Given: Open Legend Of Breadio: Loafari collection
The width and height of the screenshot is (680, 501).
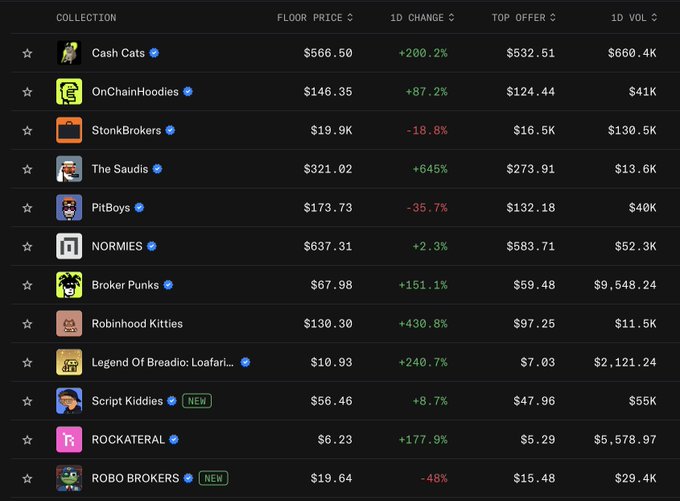Looking at the screenshot, I should tap(163, 362).
